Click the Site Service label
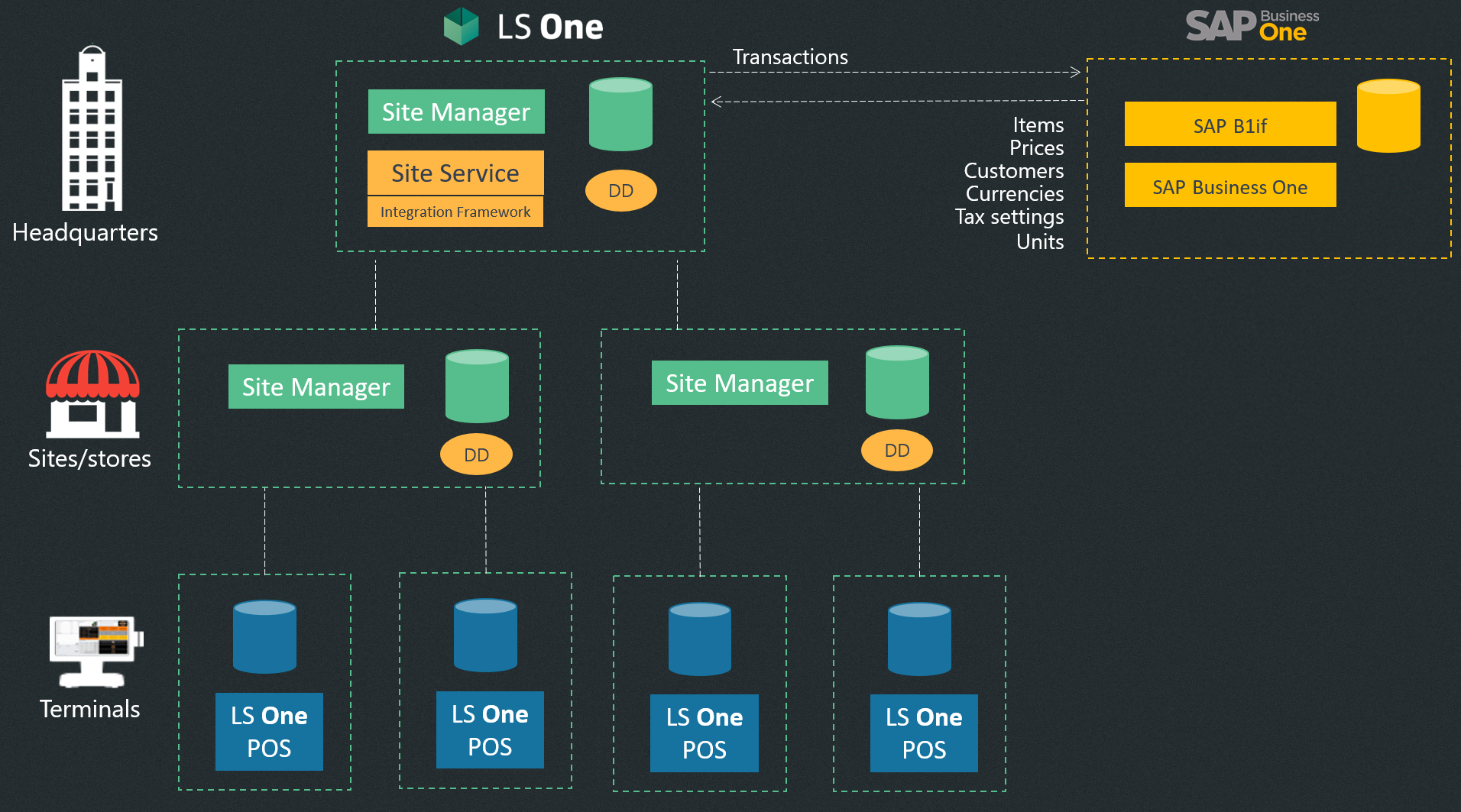Viewport: 1461px width, 812px height. (455, 173)
